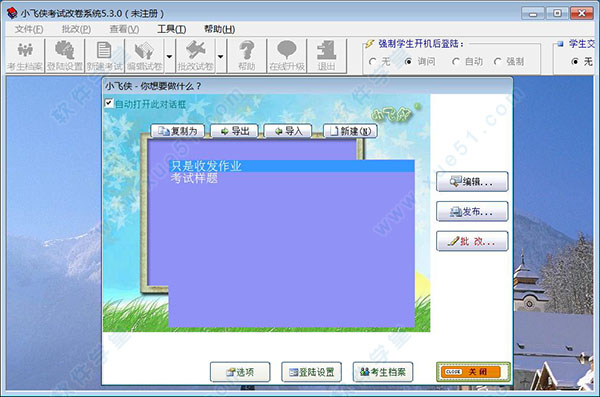The width and height of the screenshot is (600, 397).
Task: Click the 编辑试卷 toolbar icon
Action: click(x=145, y=56)
